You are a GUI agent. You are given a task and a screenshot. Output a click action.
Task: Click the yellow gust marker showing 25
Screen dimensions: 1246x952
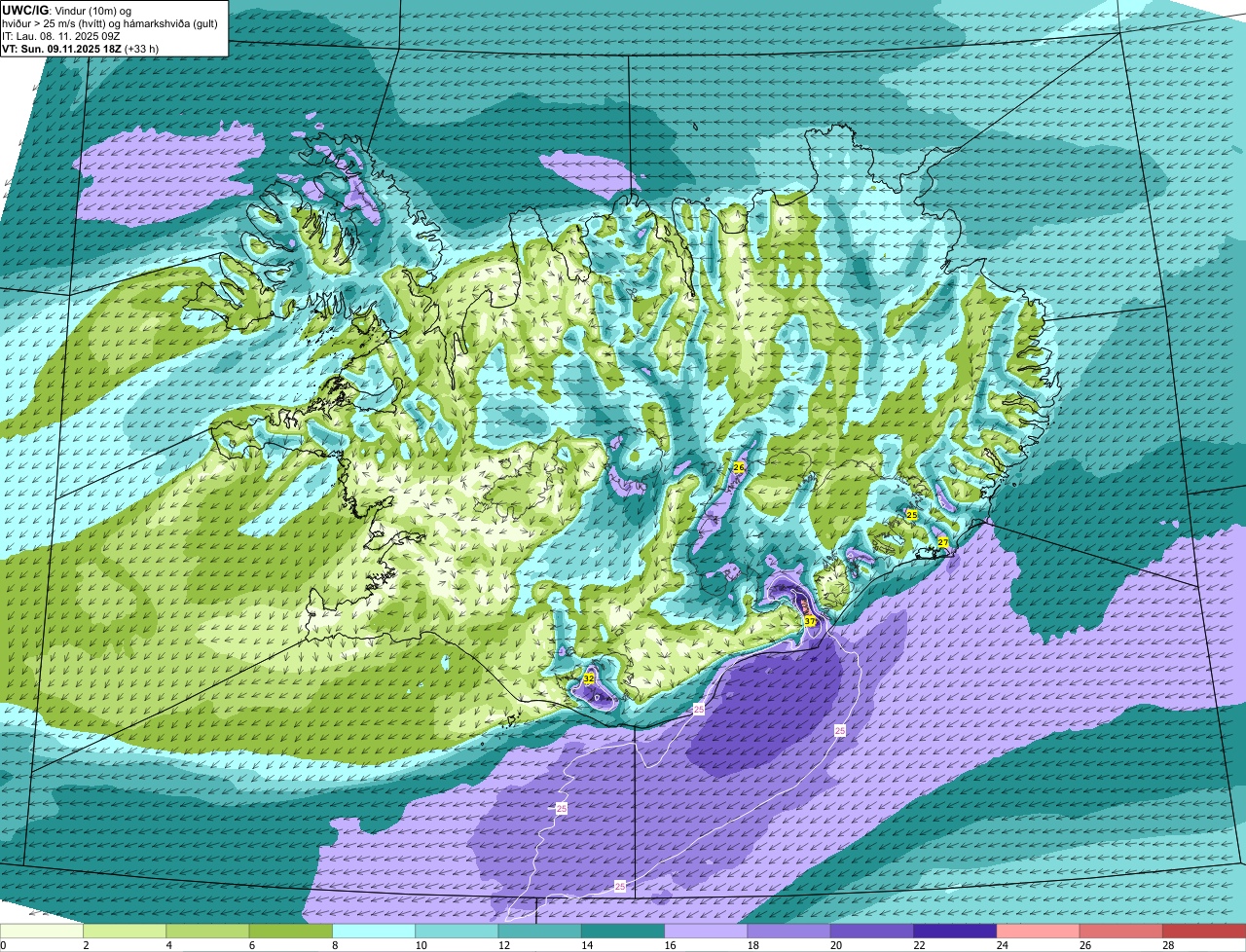click(912, 515)
